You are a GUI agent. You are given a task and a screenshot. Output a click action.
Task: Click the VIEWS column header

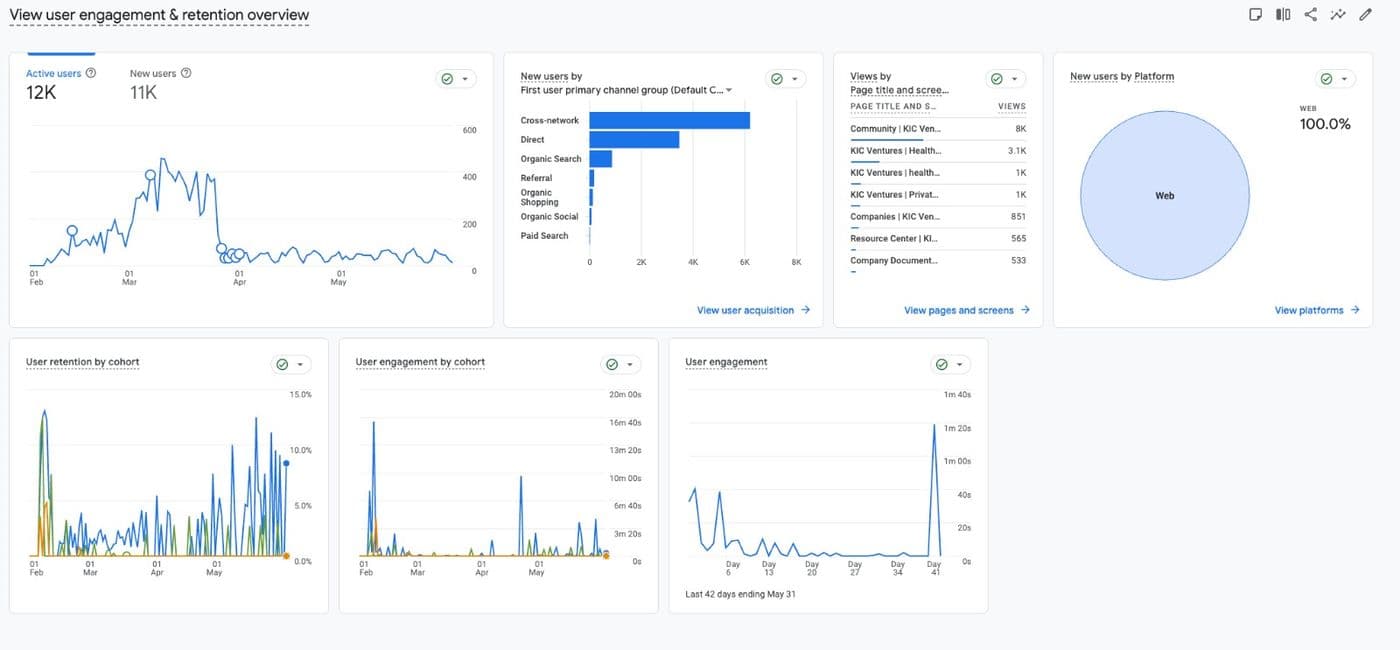click(1012, 106)
